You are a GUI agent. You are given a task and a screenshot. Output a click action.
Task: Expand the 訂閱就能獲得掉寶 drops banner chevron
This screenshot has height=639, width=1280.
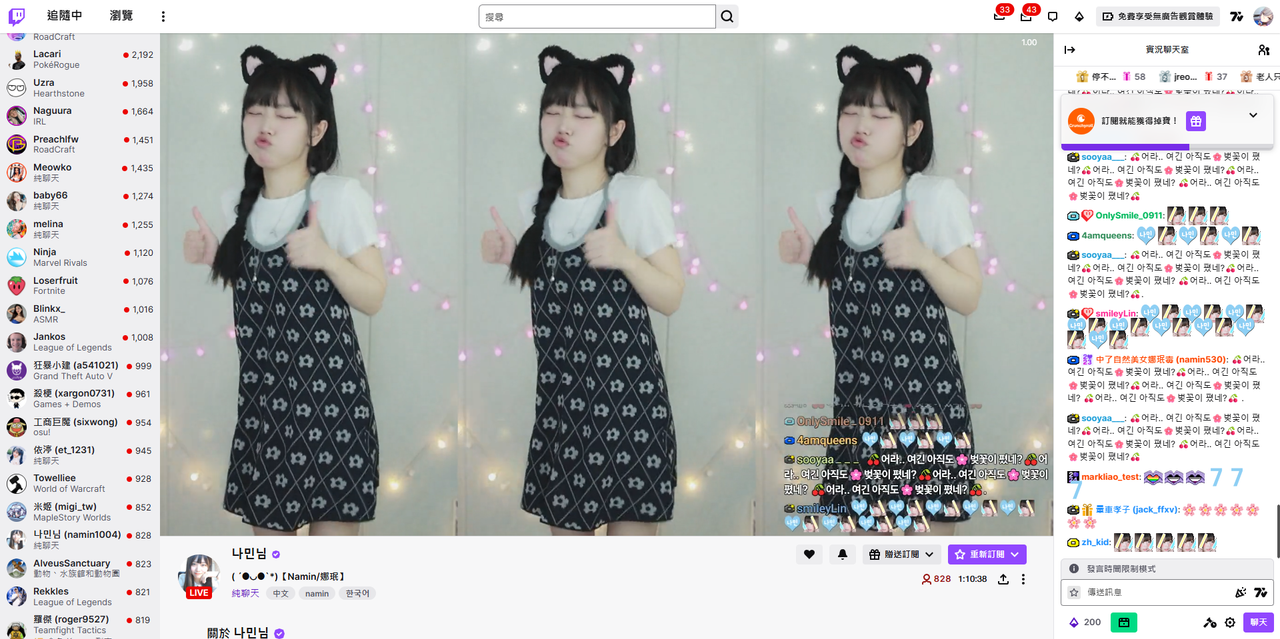coord(1253,115)
